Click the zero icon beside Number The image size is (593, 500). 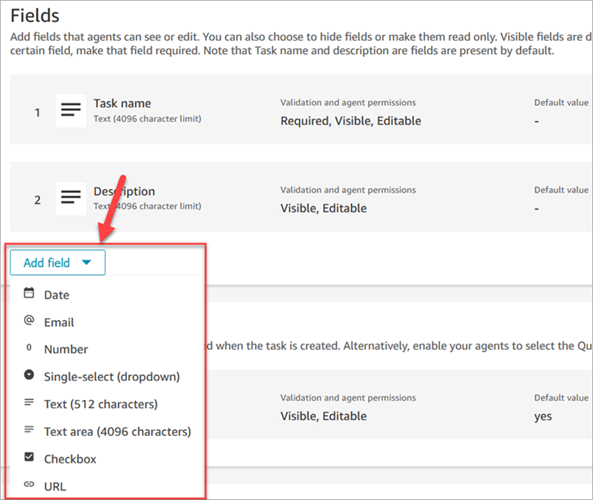(29, 347)
